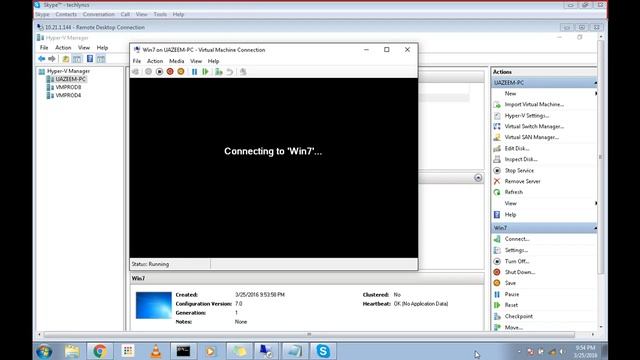Viewport: 640px width, 360px height.
Task: Click Inspect Disk in Actions pane
Action: (521, 159)
